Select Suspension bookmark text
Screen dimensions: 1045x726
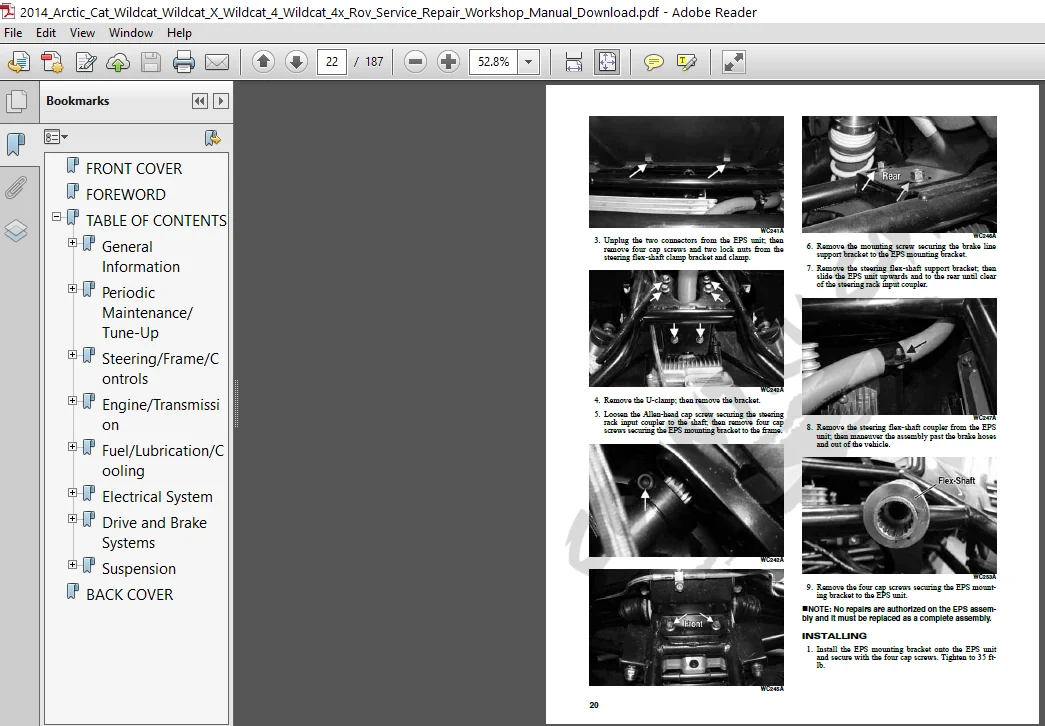[x=139, y=569]
